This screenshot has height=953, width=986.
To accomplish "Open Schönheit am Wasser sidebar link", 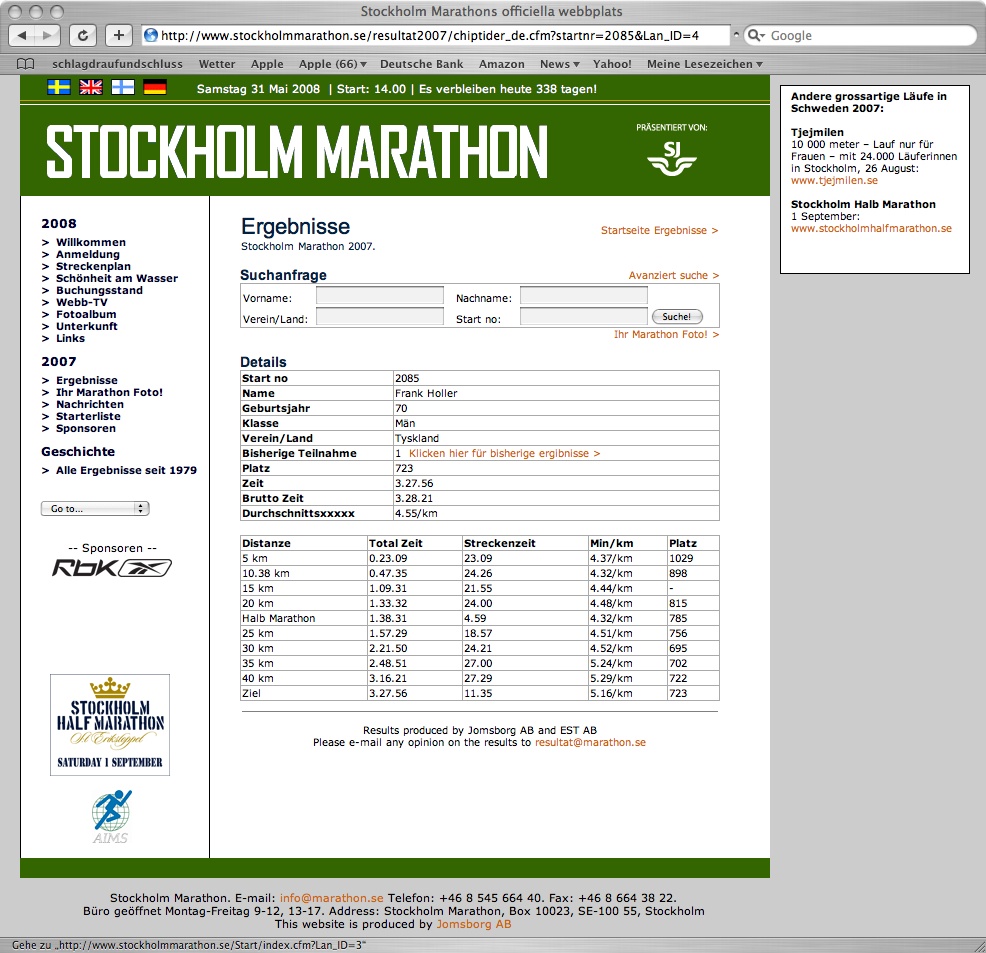I will coord(117,278).
